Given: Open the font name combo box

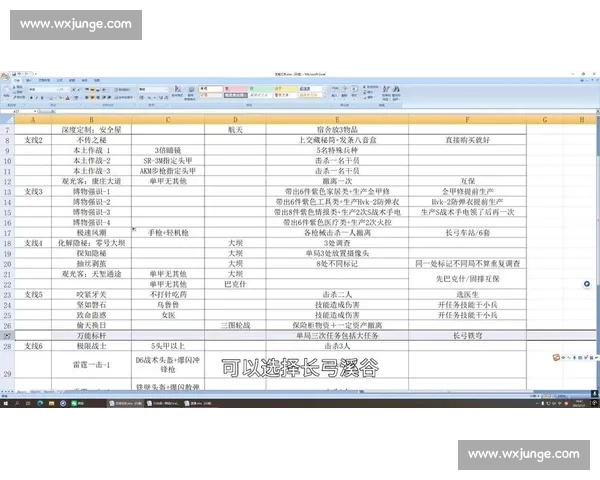Looking at the screenshot, I should point(44,90).
